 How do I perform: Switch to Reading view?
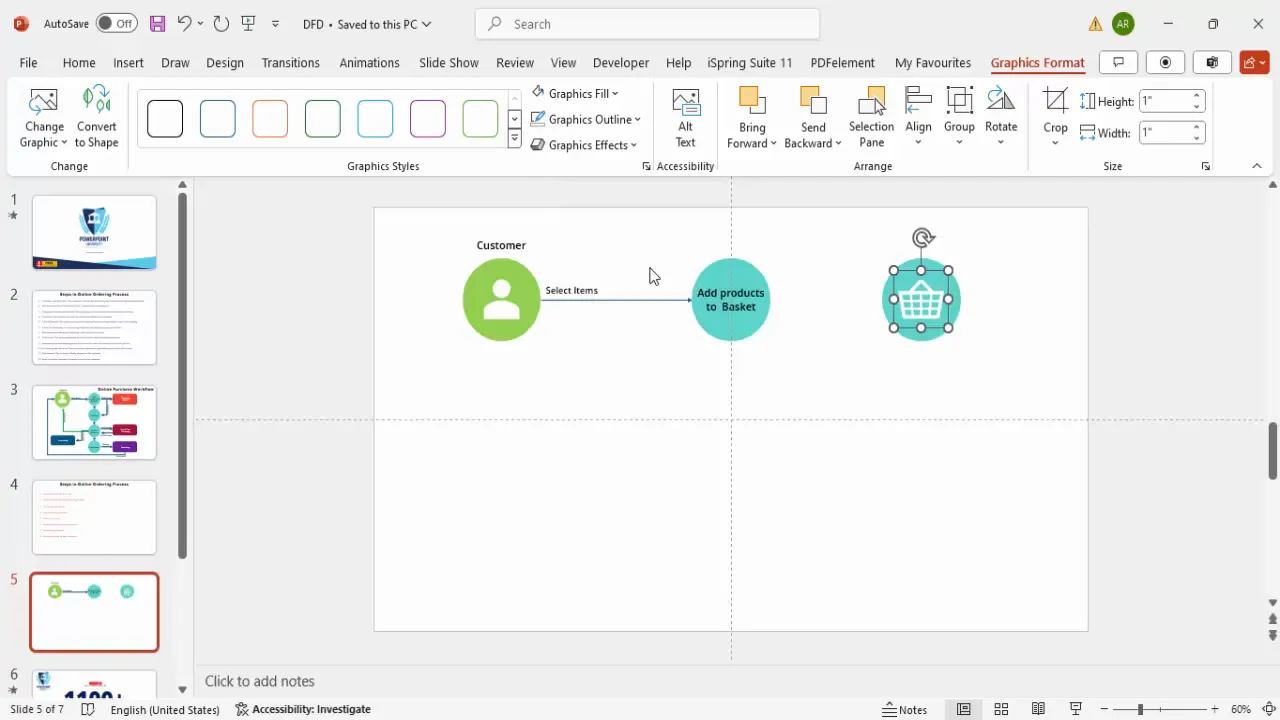pos(1039,709)
